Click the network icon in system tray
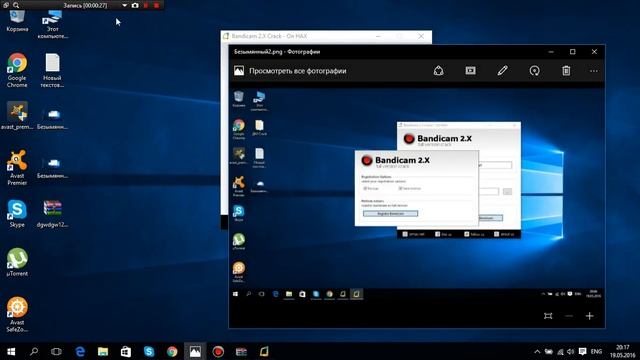This screenshot has height=360, width=640. (x=560, y=351)
